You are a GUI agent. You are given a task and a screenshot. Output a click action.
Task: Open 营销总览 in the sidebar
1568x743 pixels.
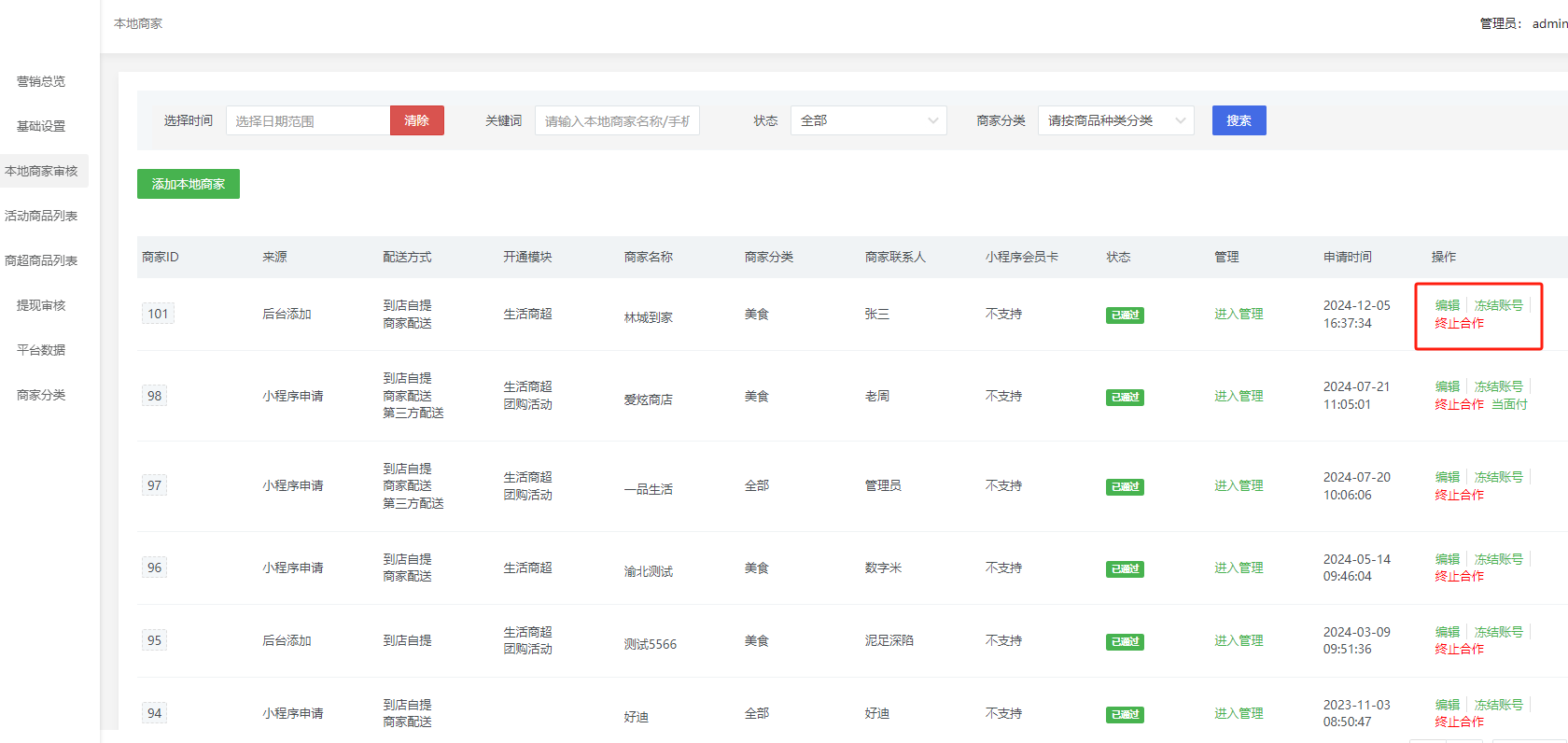[41, 81]
